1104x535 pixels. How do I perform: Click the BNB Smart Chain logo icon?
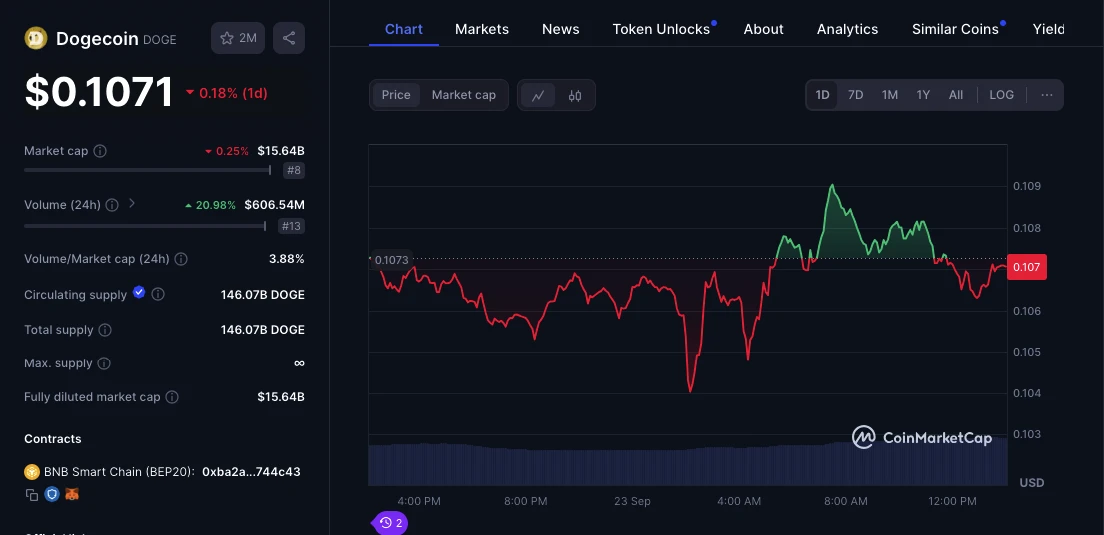pos(31,472)
